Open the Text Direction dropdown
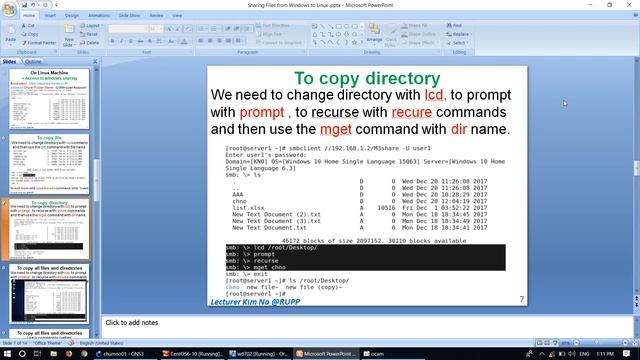Screen dimensions: 640x360 [x=276, y=26]
